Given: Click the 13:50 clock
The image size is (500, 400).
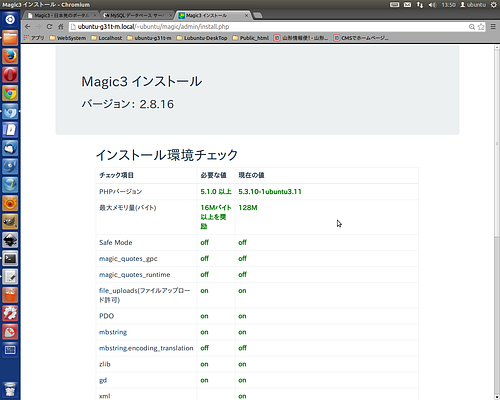Looking at the screenshot, I should click(x=449, y=5).
